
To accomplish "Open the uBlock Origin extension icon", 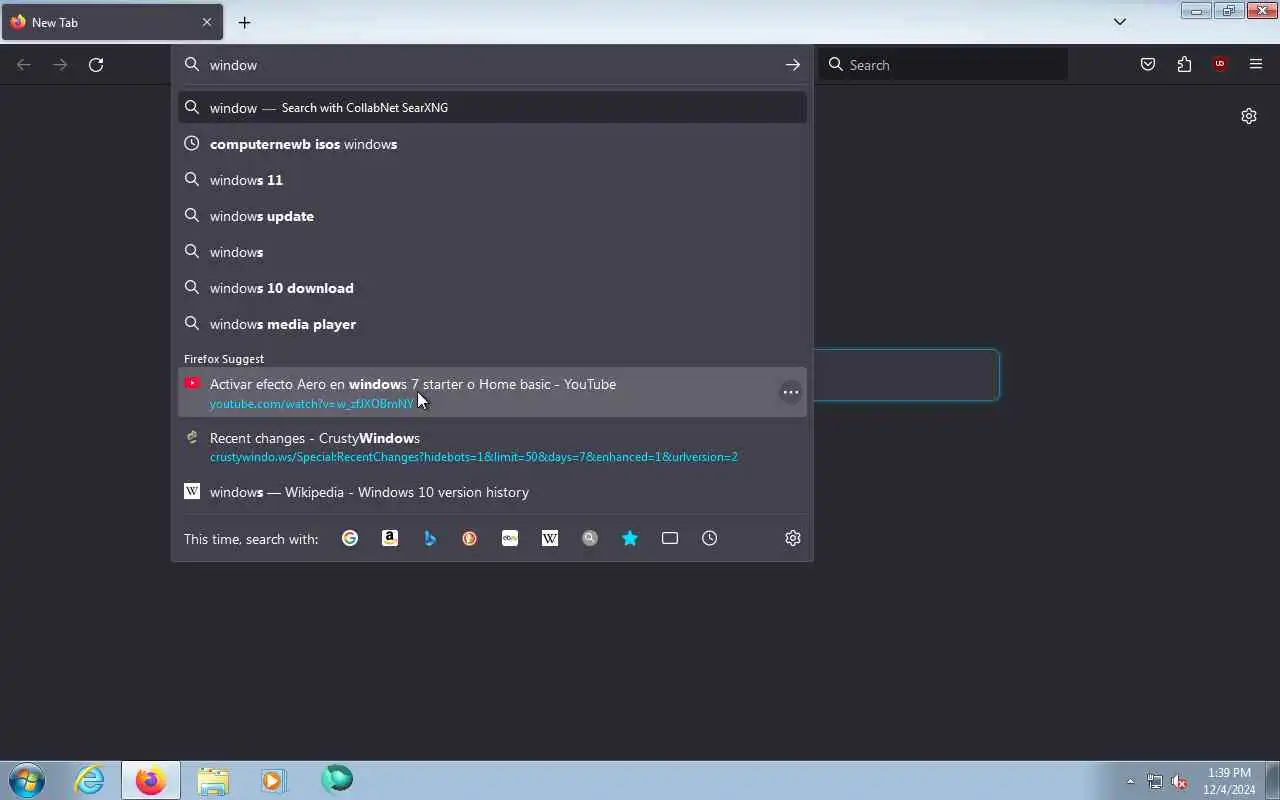I will click(x=1220, y=64).
